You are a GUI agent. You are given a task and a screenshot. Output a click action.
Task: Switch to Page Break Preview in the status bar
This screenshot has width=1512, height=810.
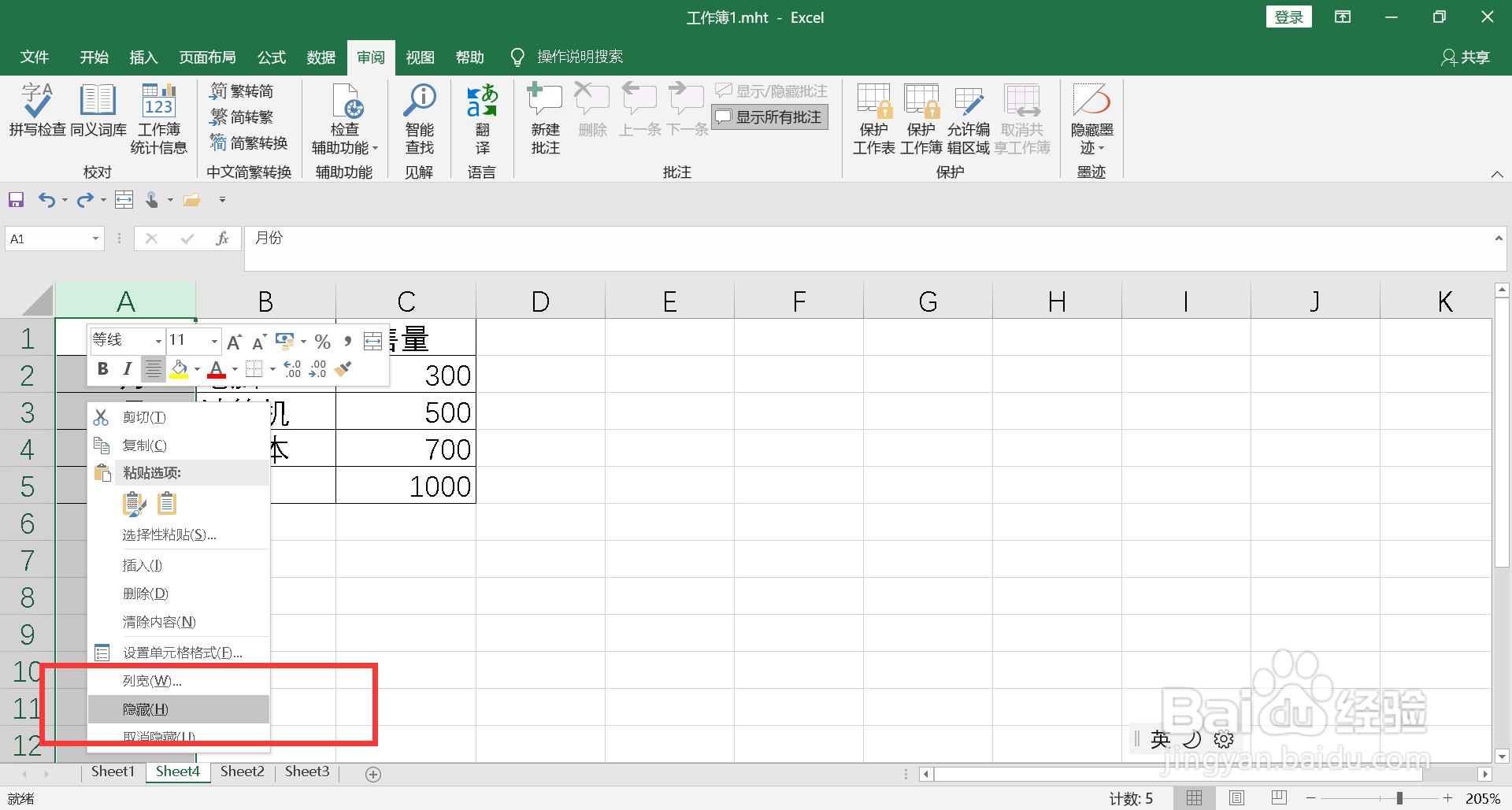point(1279,798)
